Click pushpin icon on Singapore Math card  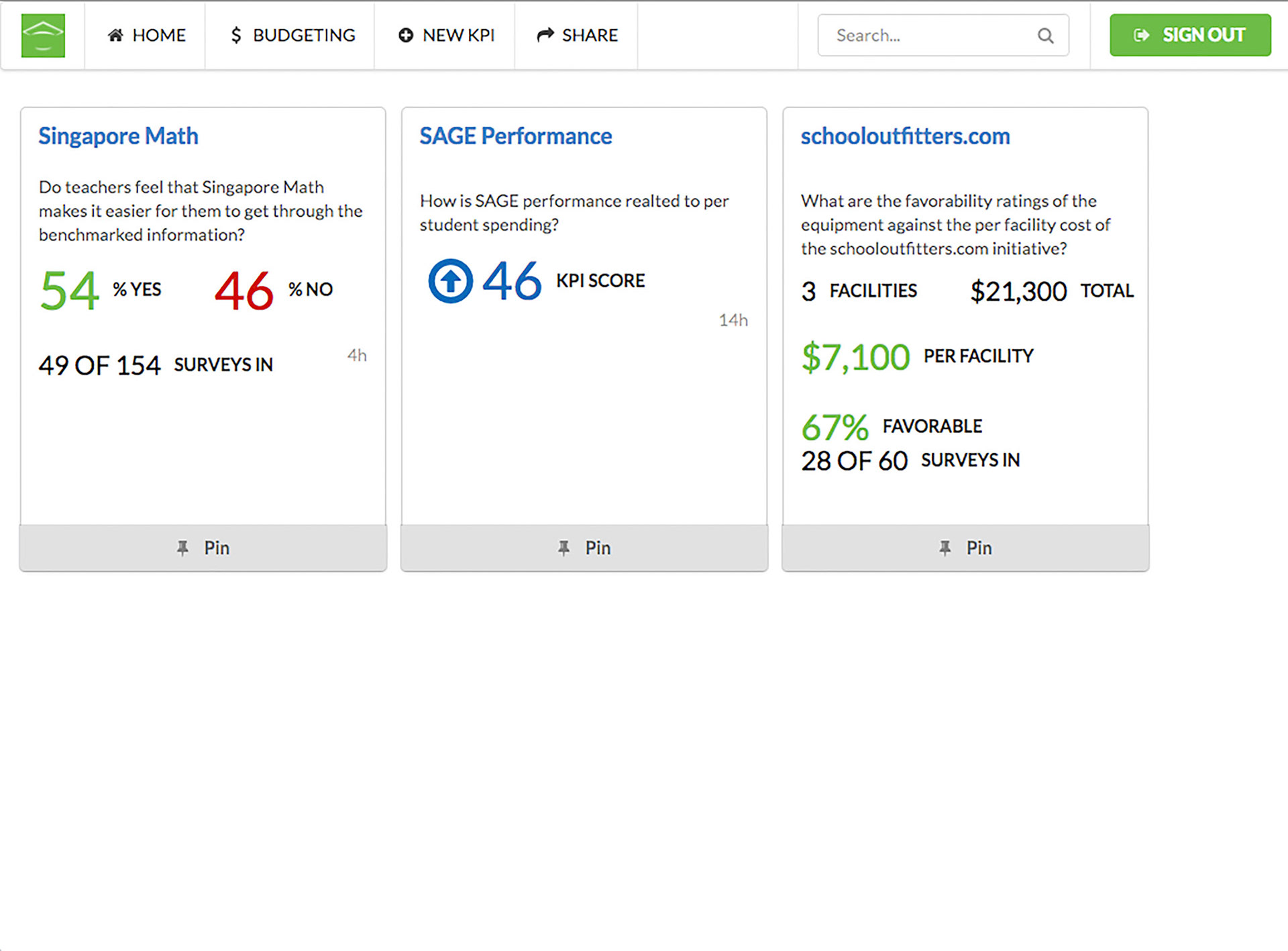coord(182,548)
